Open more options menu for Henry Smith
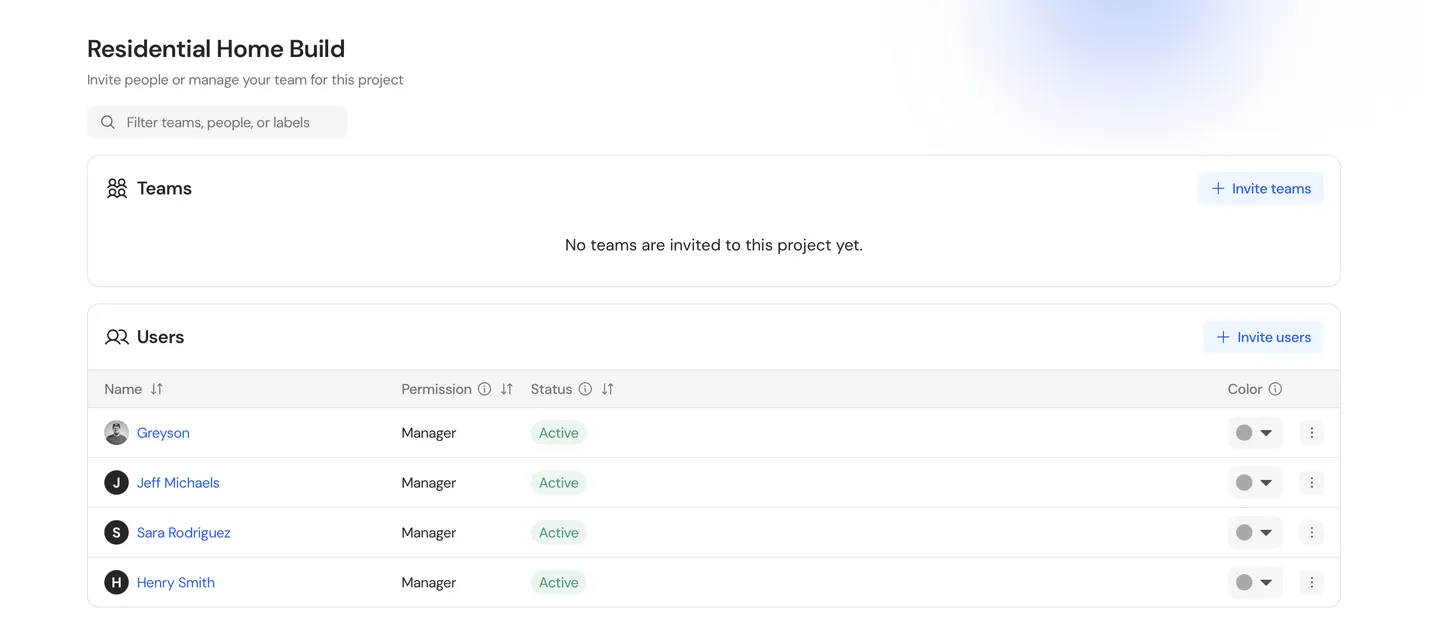 click(x=1311, y=582)
